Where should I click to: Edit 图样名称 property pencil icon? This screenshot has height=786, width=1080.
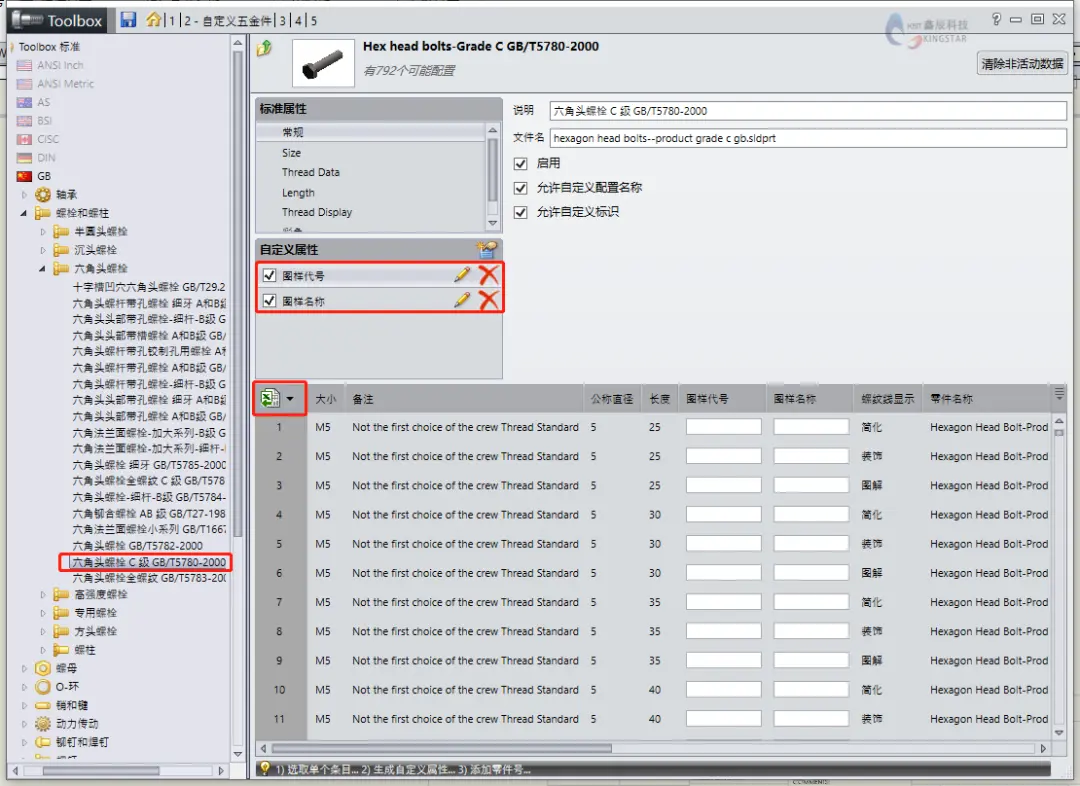(462, 300)
